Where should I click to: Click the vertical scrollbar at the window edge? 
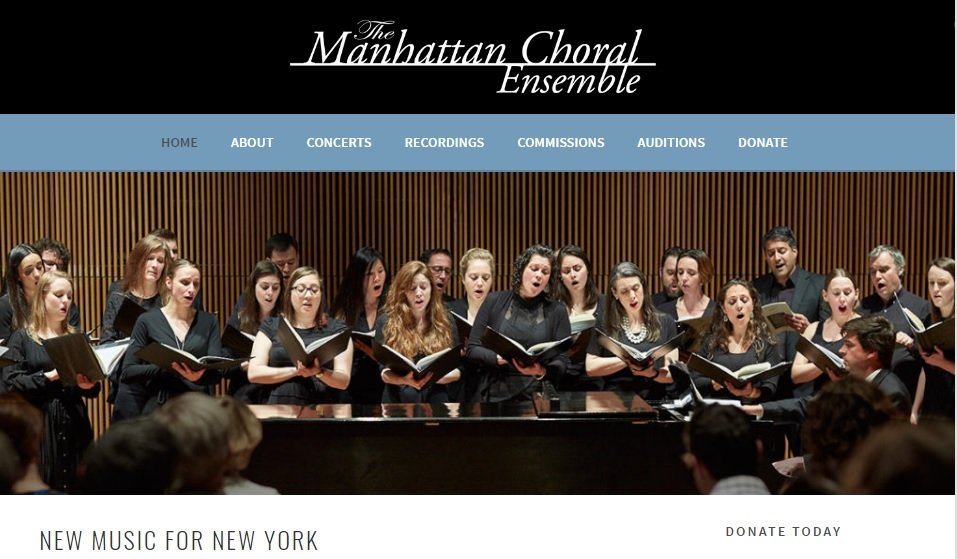coord(955,280)
